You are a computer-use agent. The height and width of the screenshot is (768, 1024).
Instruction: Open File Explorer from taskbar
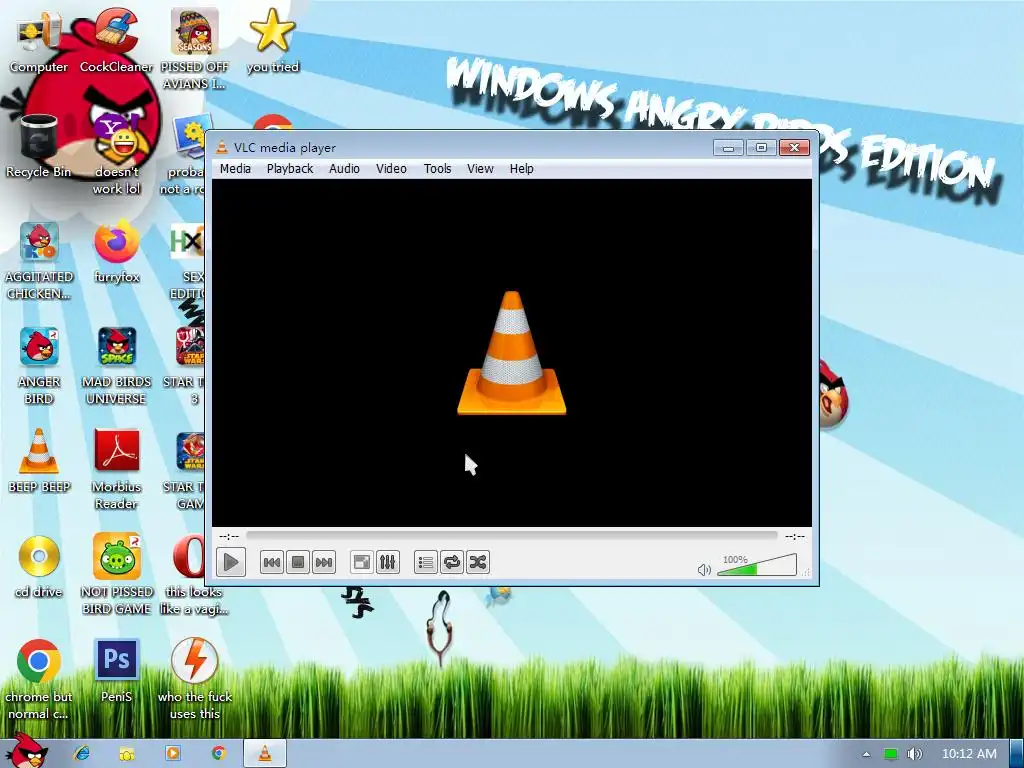(x=127, y=753)
